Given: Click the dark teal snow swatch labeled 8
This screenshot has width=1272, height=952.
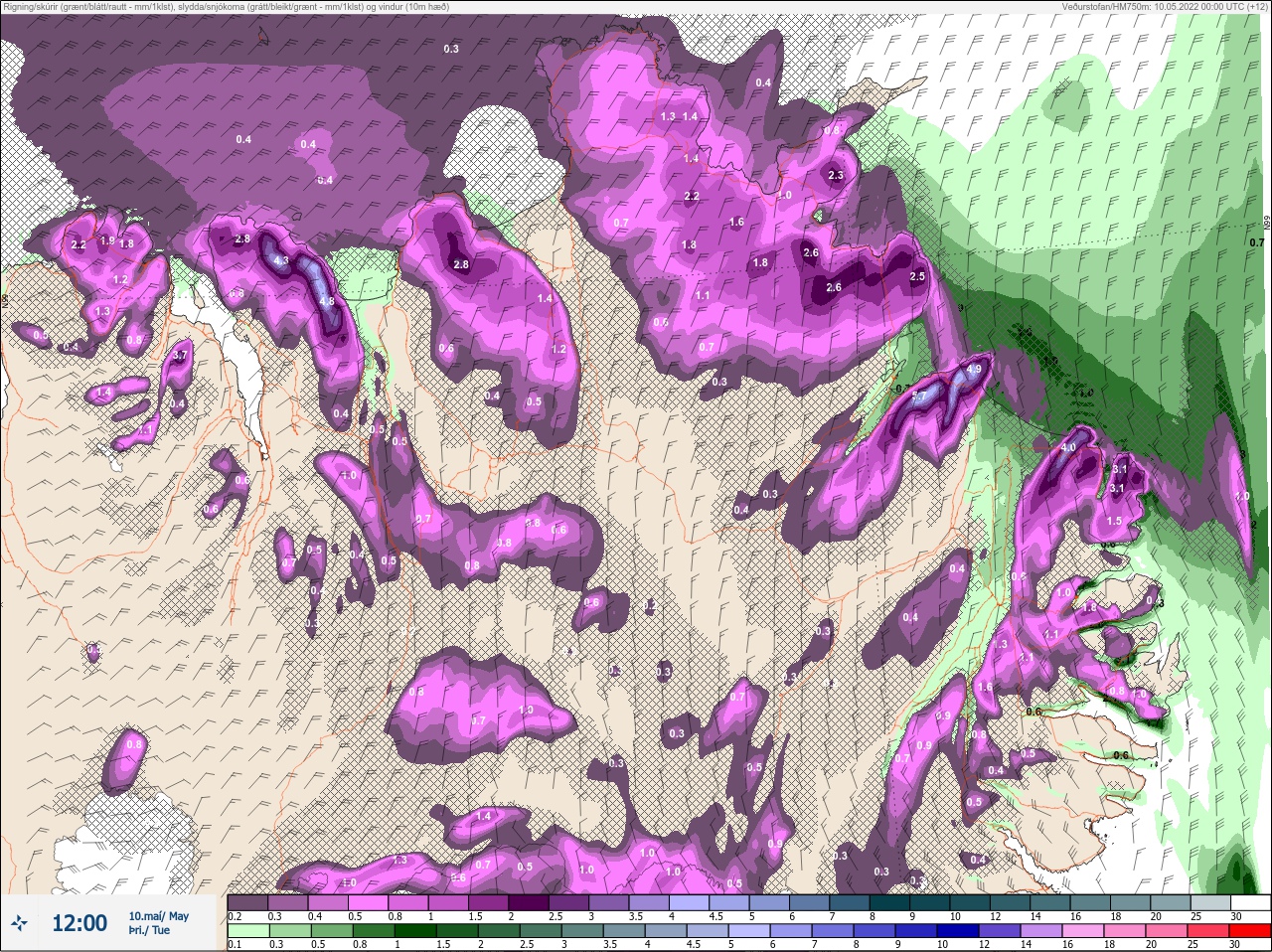Looking at the screenshot, I should pyautogui.click(x=890, y=902).
